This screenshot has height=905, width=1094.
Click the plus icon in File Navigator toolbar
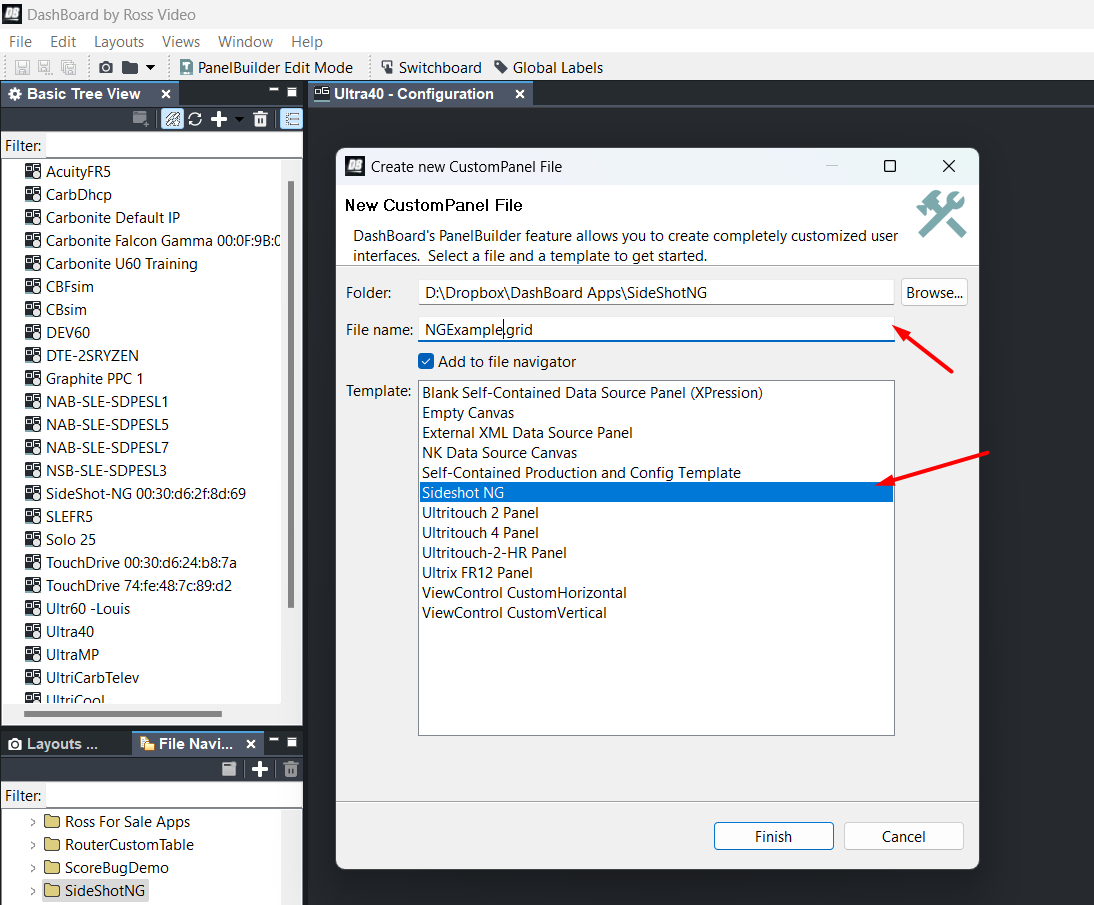(260, 769)
